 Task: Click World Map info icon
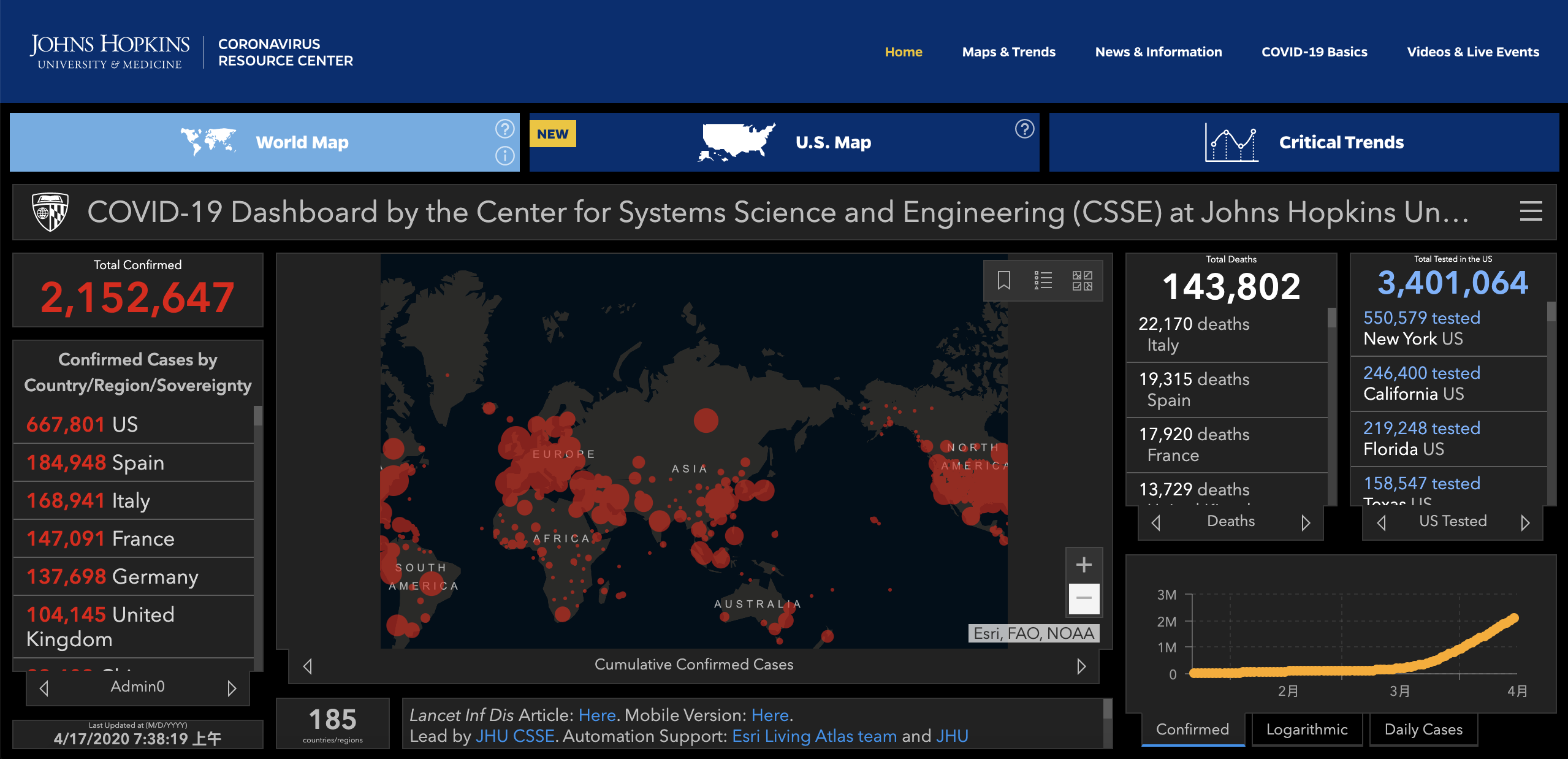pos(504,156)
